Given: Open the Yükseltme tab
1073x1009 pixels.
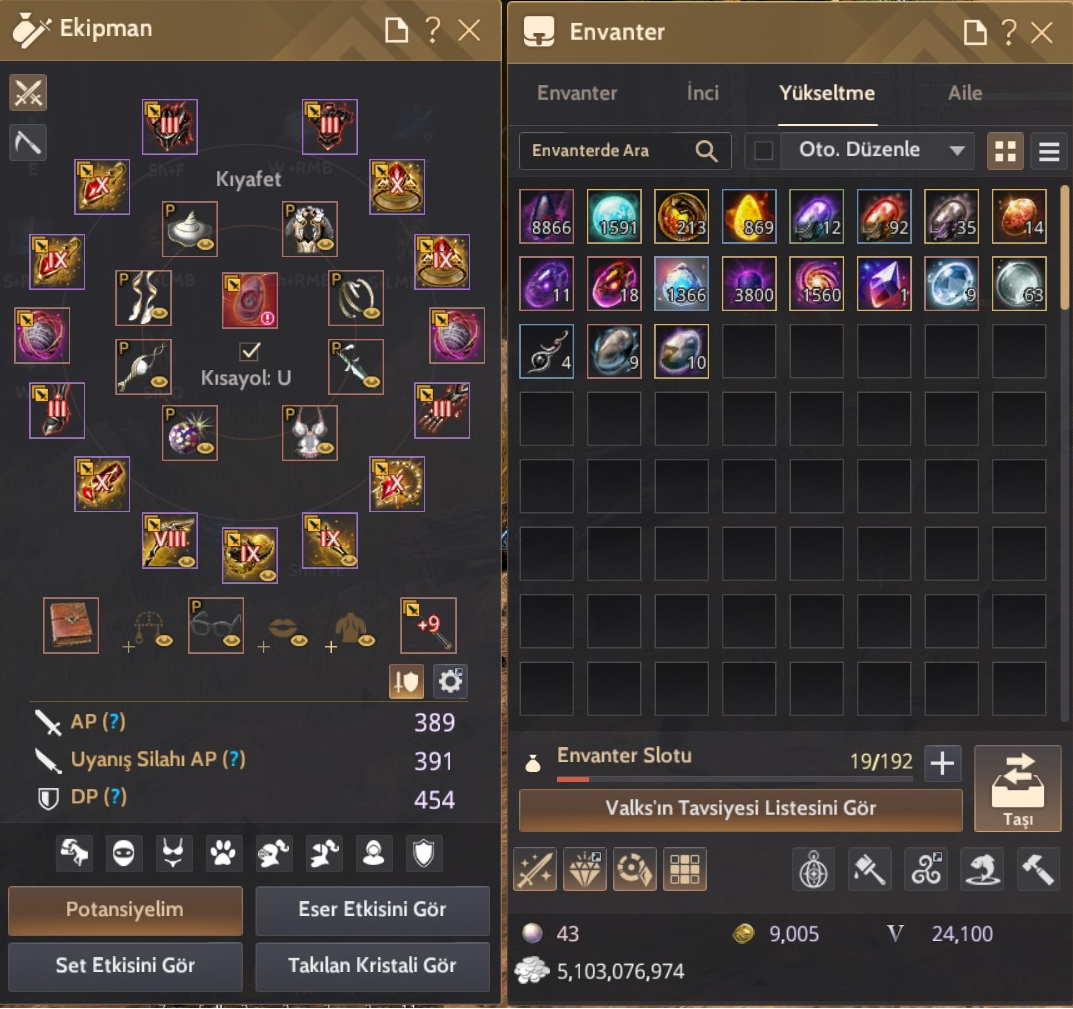Looking at the screenshot, I should tap(827, 93).
